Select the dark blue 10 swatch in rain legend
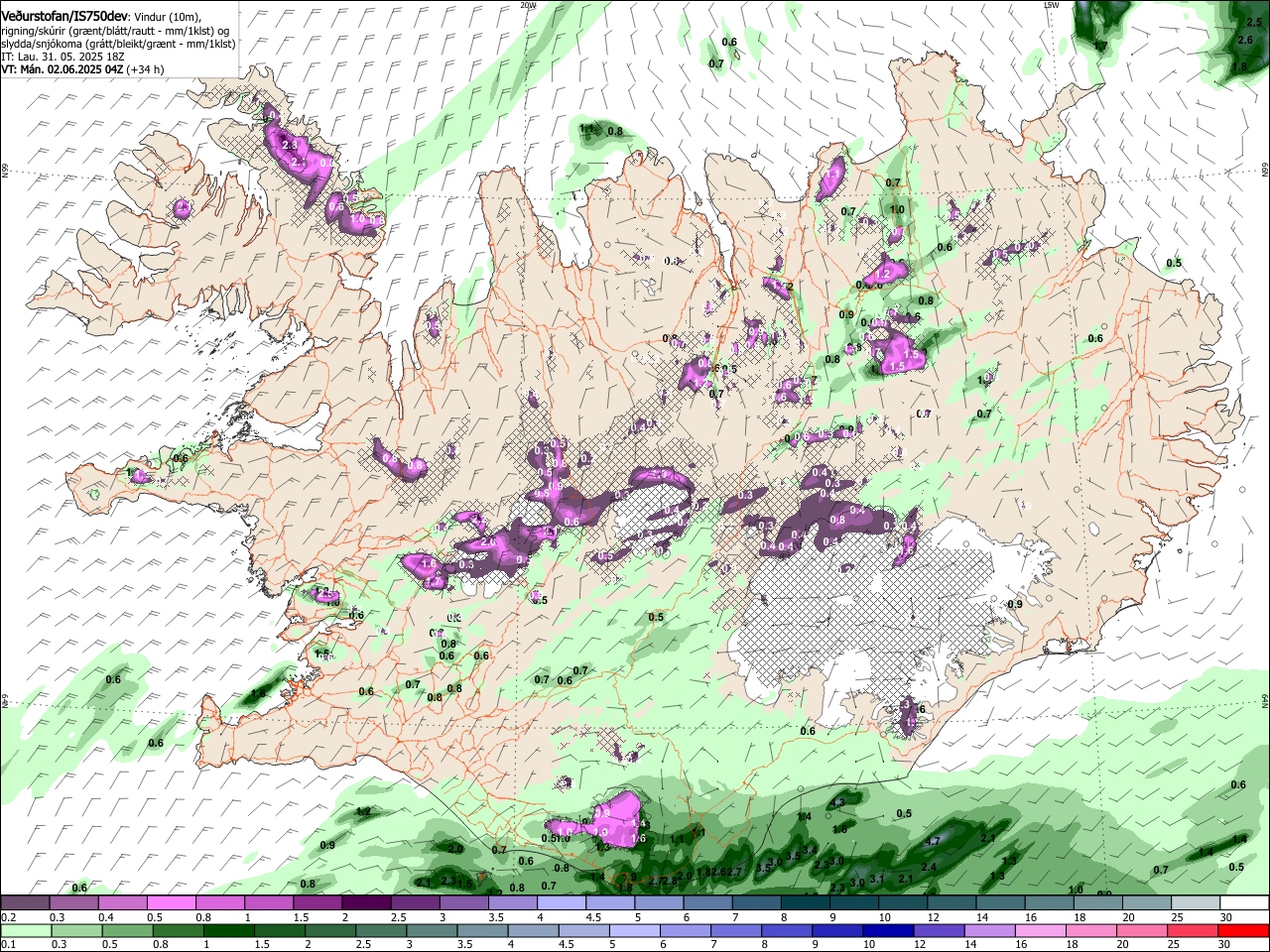The image size is (1270, 952). point(886,930)
